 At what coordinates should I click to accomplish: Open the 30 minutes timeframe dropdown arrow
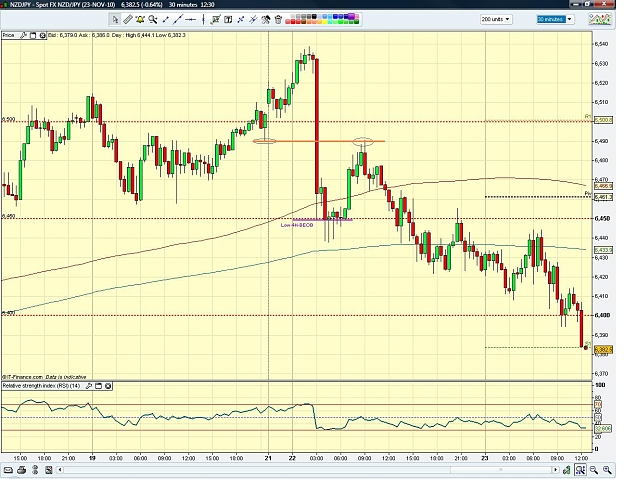570,19
